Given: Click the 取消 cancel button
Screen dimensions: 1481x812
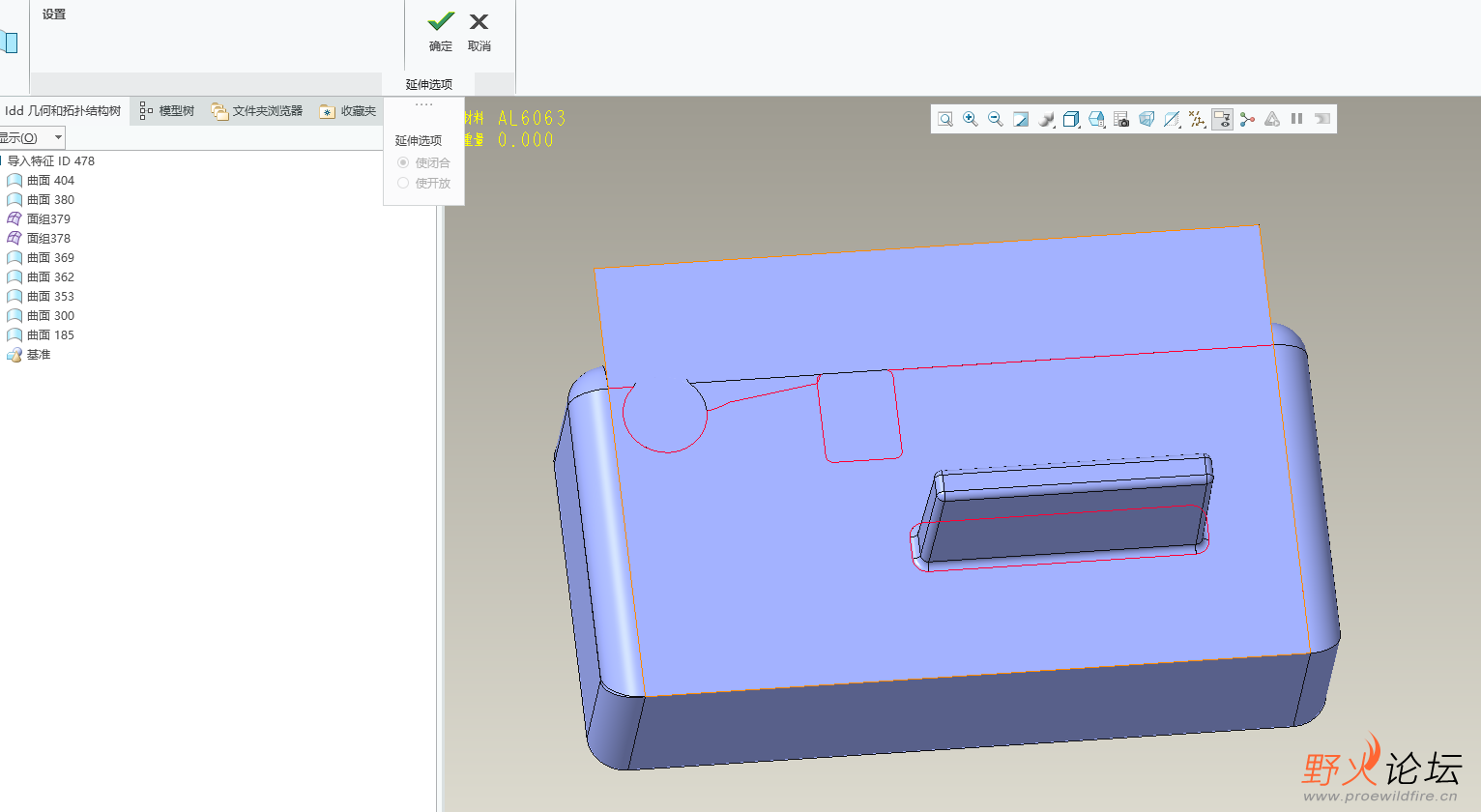Looking at the screenshot, I should click(x=479, y=31).
